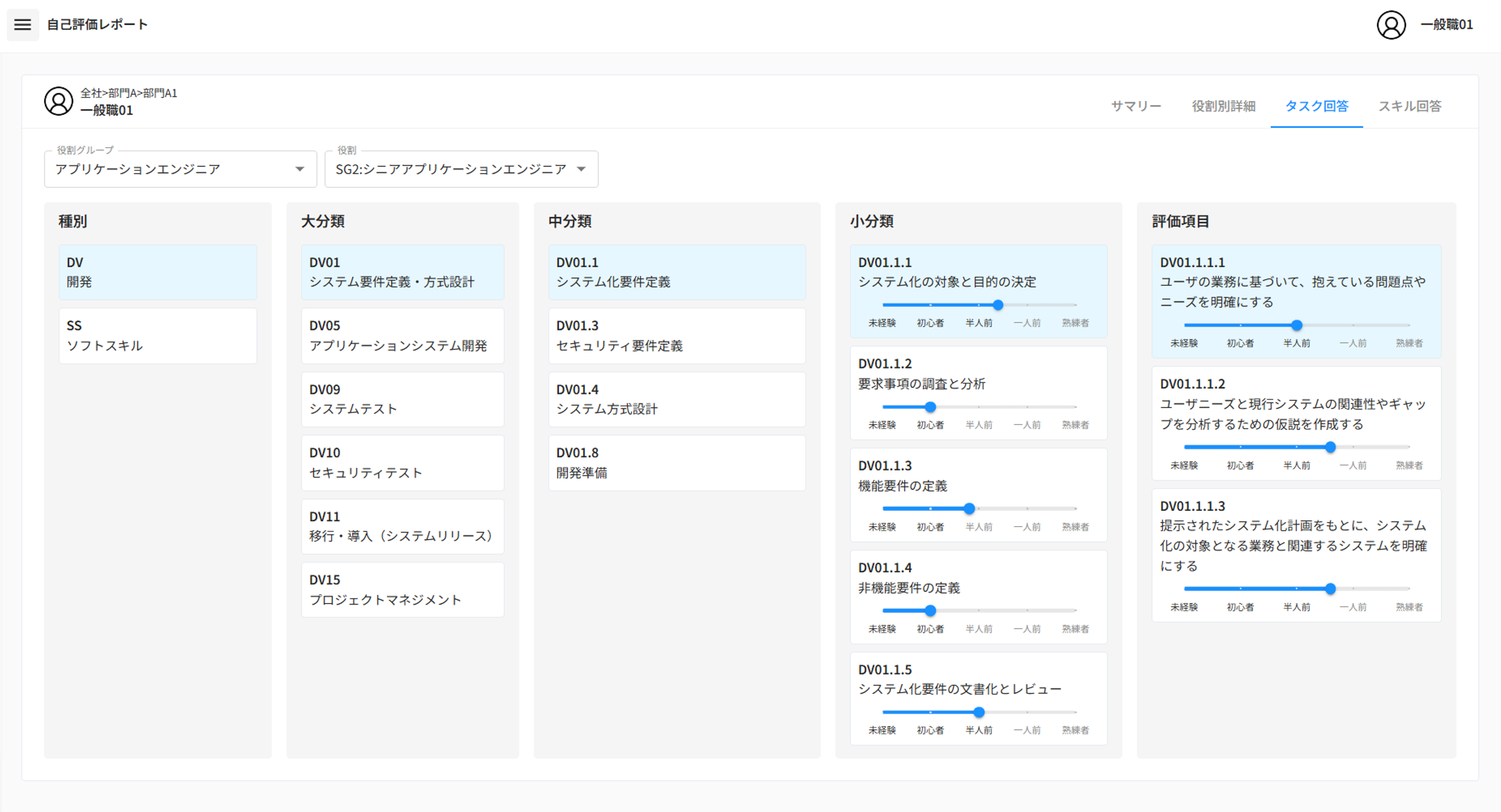Screen dimensions: 1501x812
Task: Switch to the 役割別詳細 tab
Action: (x=1223, y=106)
